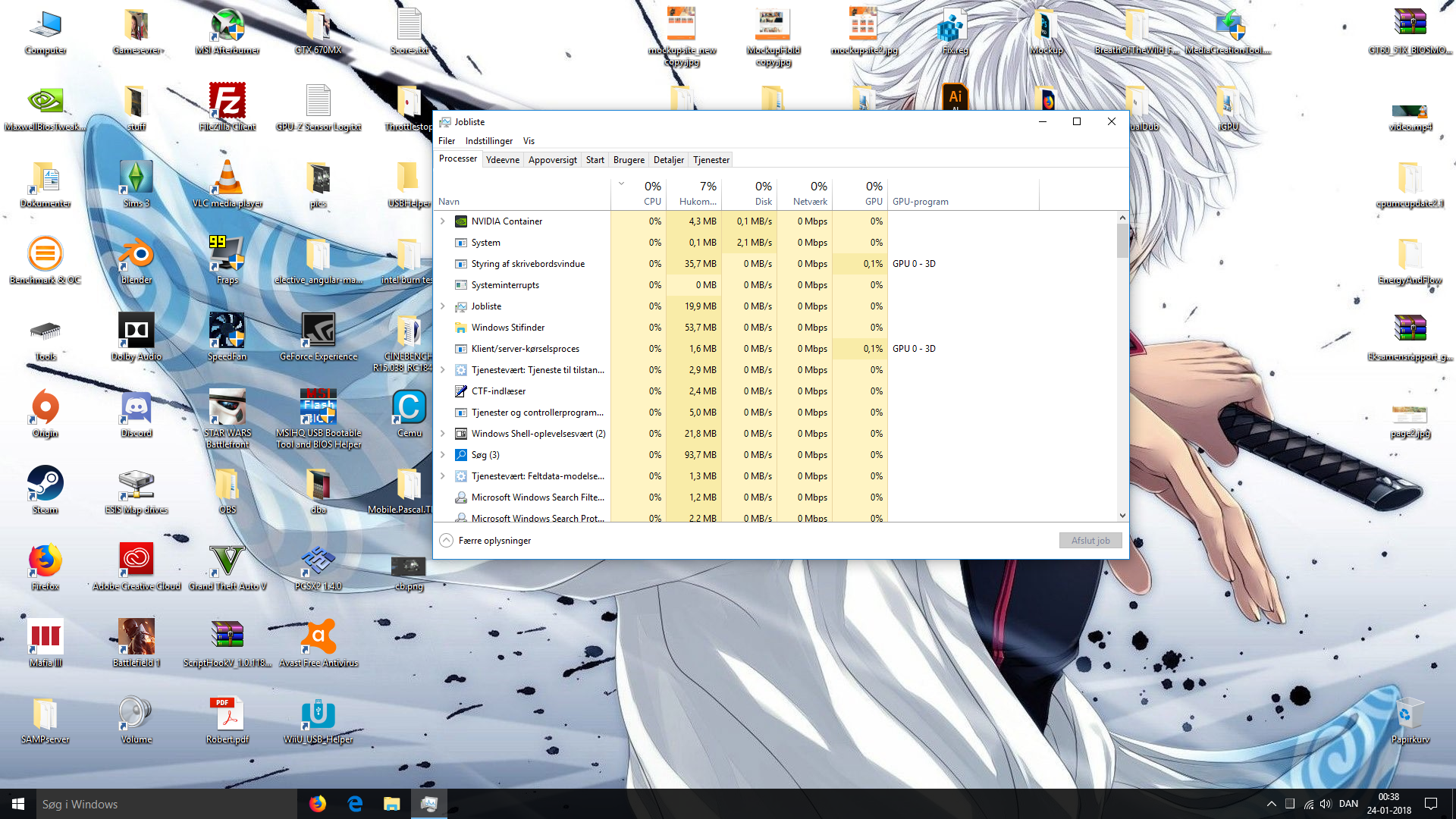
Task: Click the scrollbar's down arrow in Jobliste
Action: [1122, 516]
